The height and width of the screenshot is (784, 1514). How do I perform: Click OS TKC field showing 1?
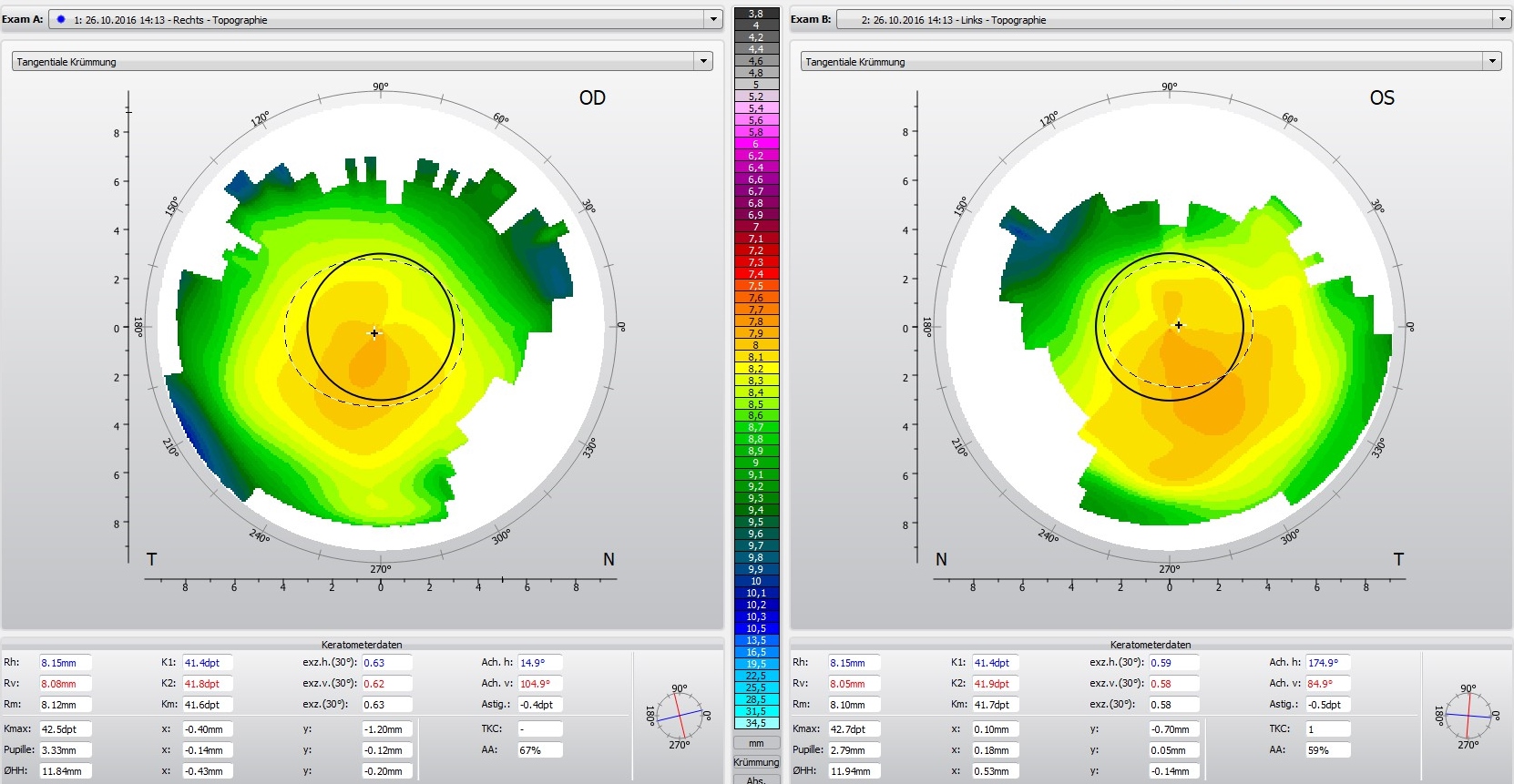pyautogui.click(x=1328, y=729)
